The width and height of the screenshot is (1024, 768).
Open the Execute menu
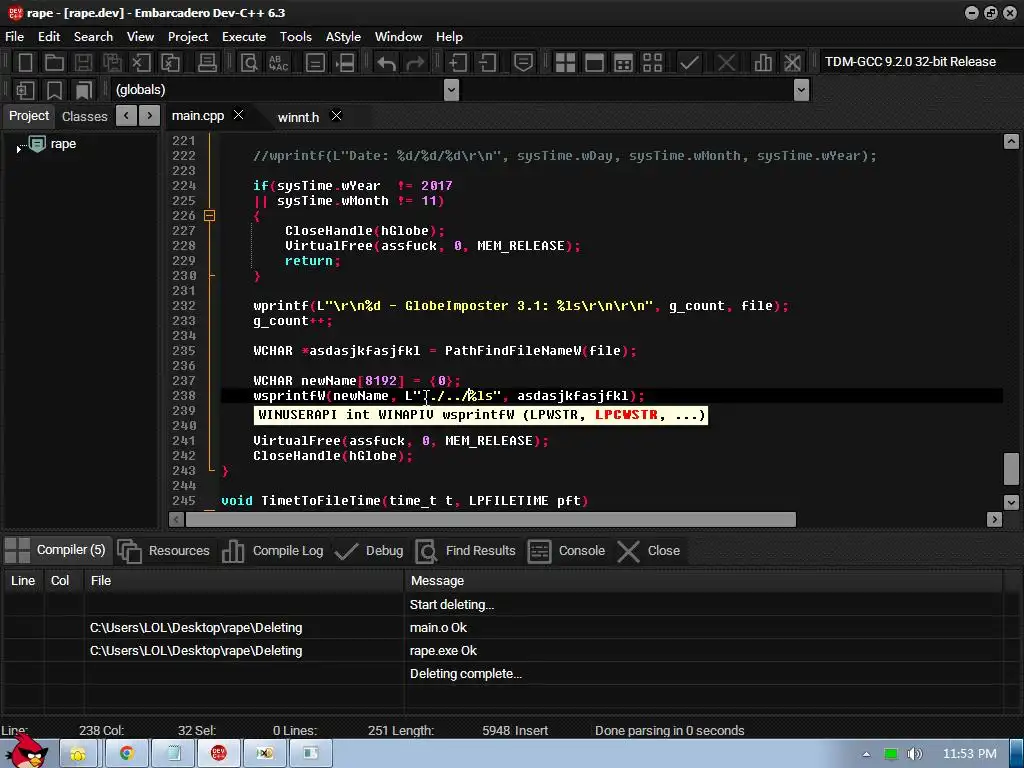pos(244,37)
